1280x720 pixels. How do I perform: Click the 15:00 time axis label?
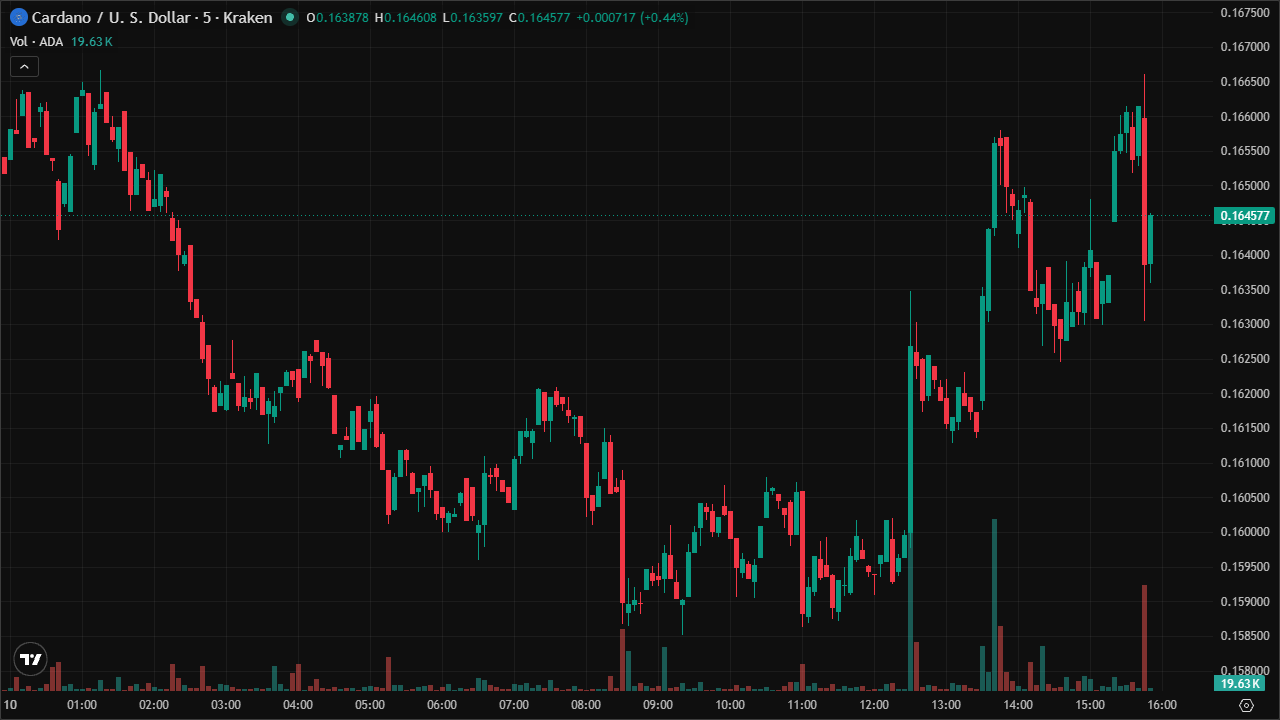click(1090, 705)
